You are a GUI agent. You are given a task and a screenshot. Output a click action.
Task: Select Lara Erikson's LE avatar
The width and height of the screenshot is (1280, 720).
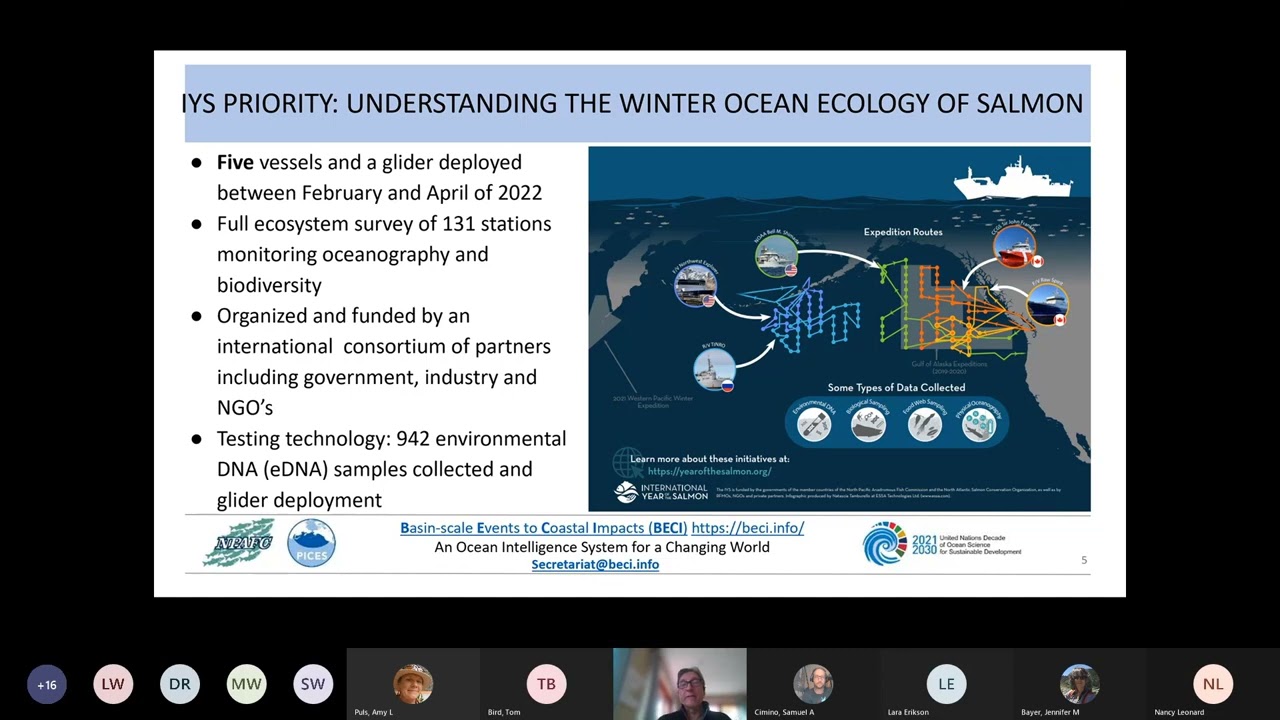(x=946, y=684)
